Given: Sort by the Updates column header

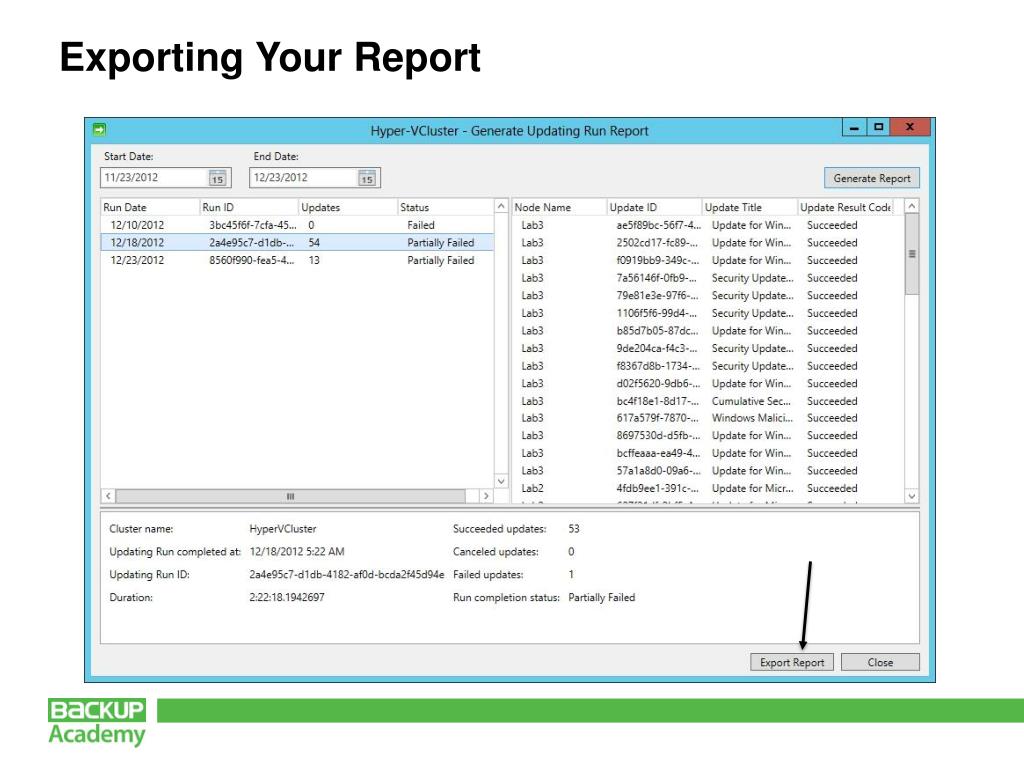Looking at the screenshot, I should (x=348, y=207).
